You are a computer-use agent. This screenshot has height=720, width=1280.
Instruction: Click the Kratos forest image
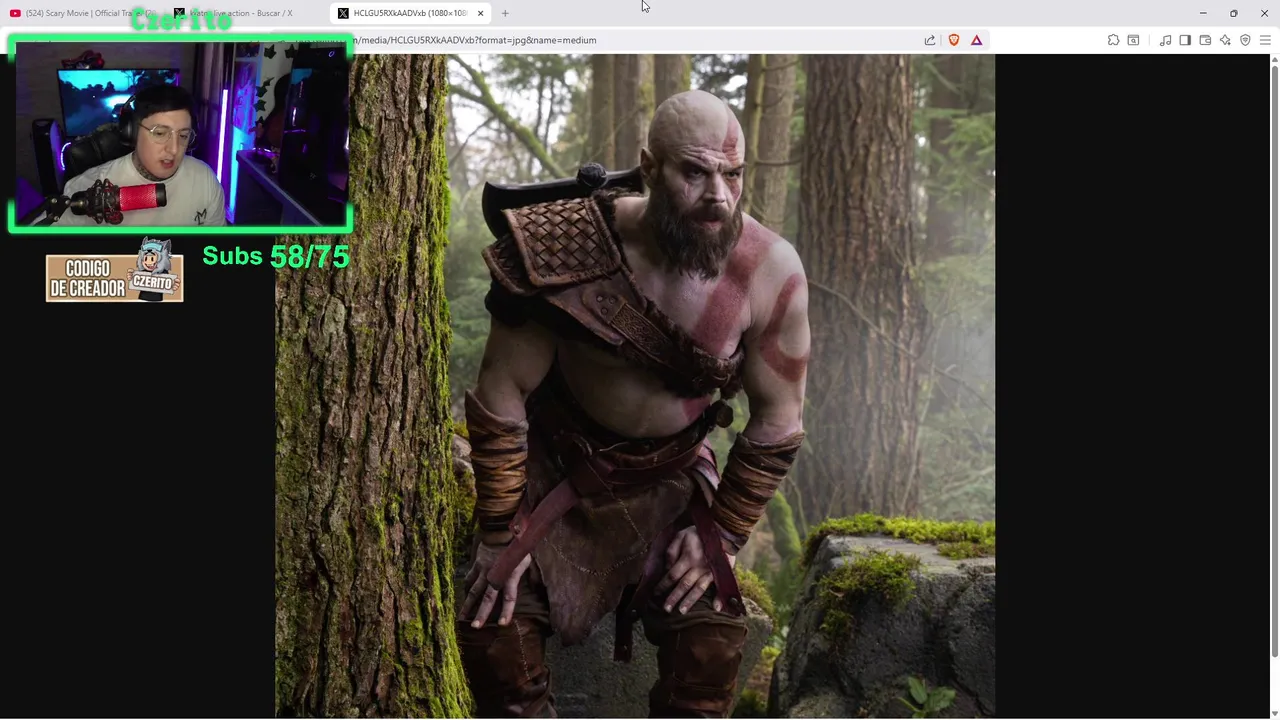[635, 386]
